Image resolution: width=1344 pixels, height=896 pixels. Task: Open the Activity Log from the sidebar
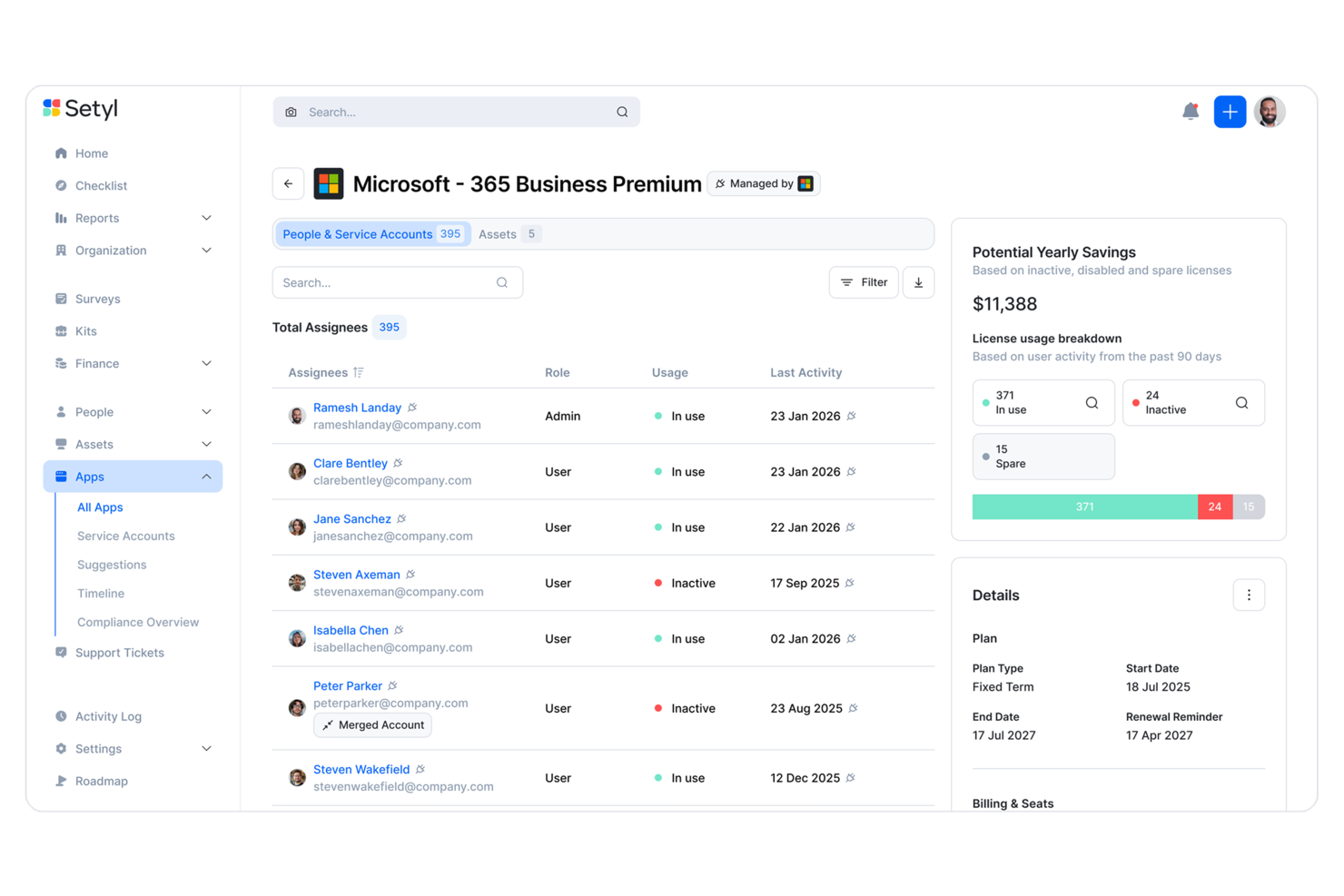(108, 716)
